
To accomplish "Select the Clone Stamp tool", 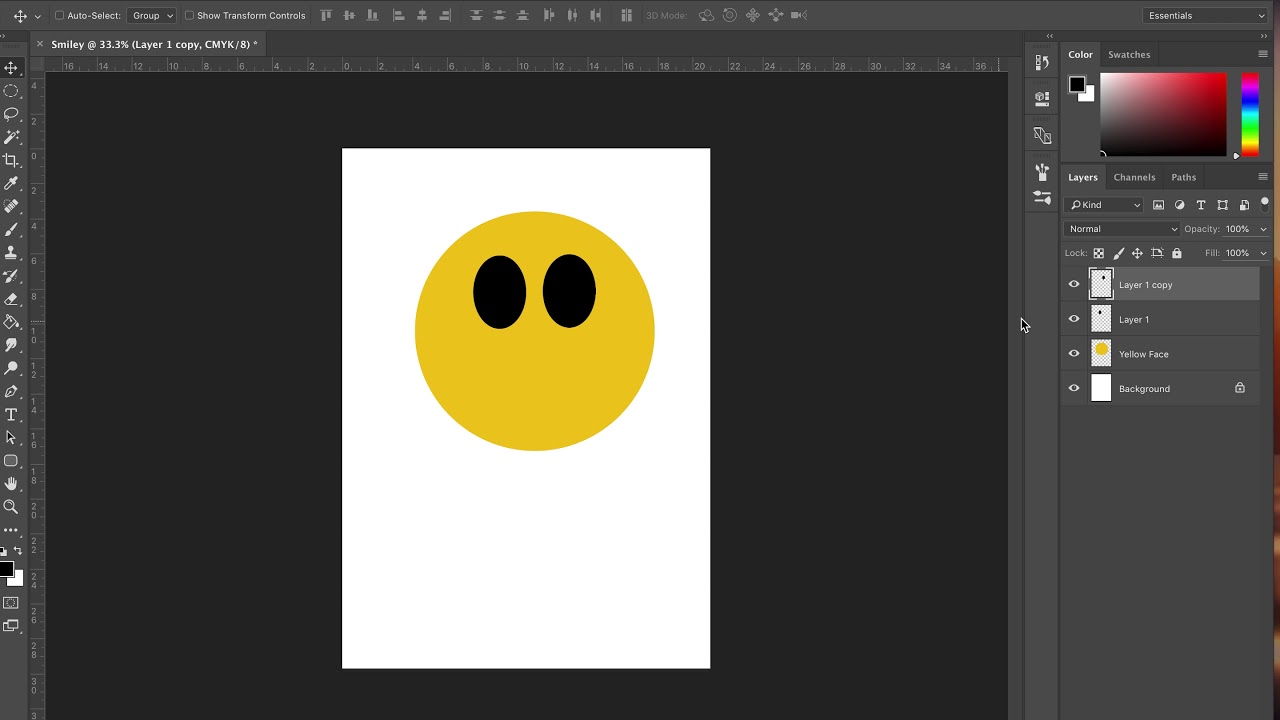I will 11,253.
